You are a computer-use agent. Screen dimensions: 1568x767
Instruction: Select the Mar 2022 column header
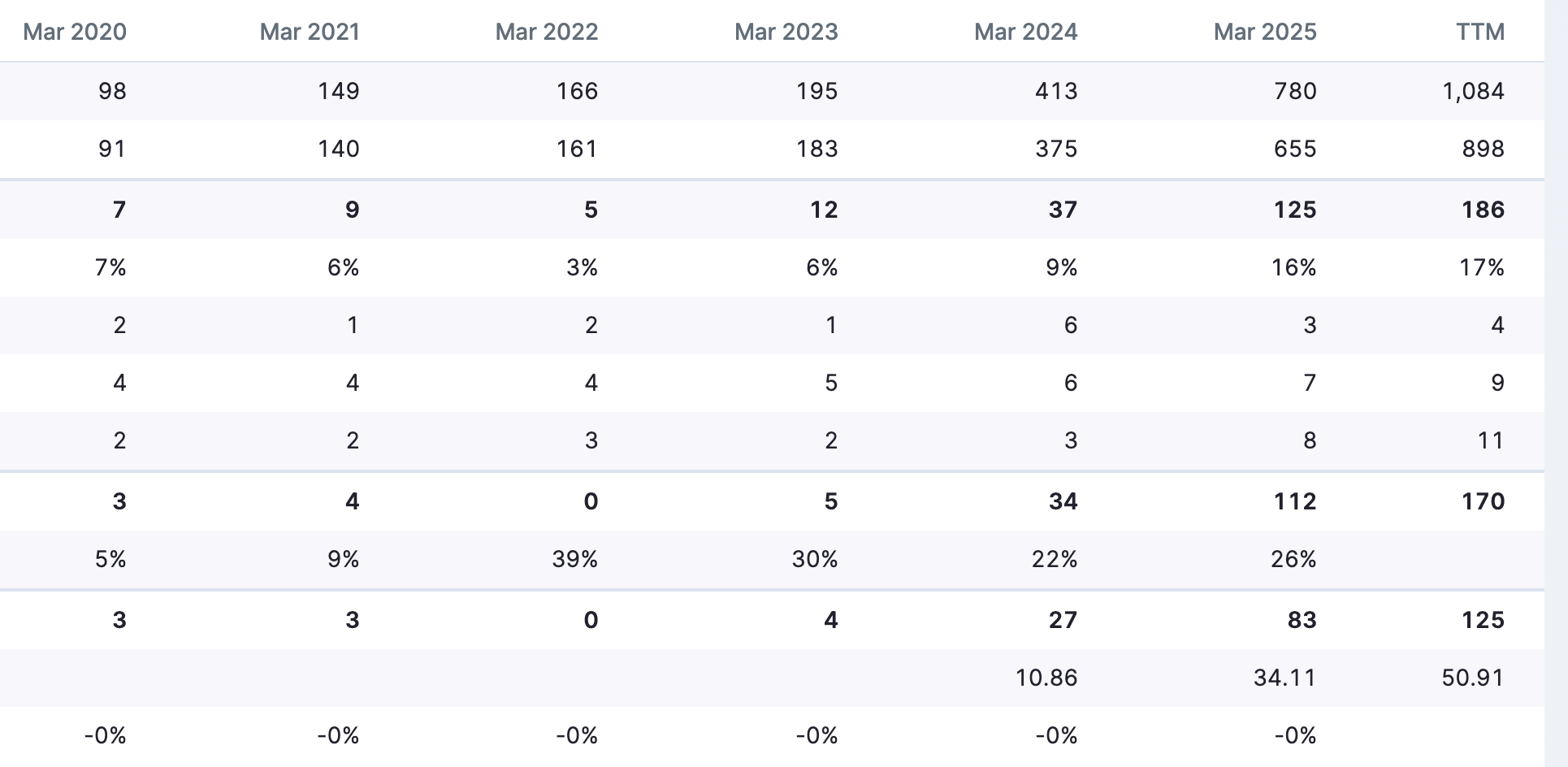(547, 32)
